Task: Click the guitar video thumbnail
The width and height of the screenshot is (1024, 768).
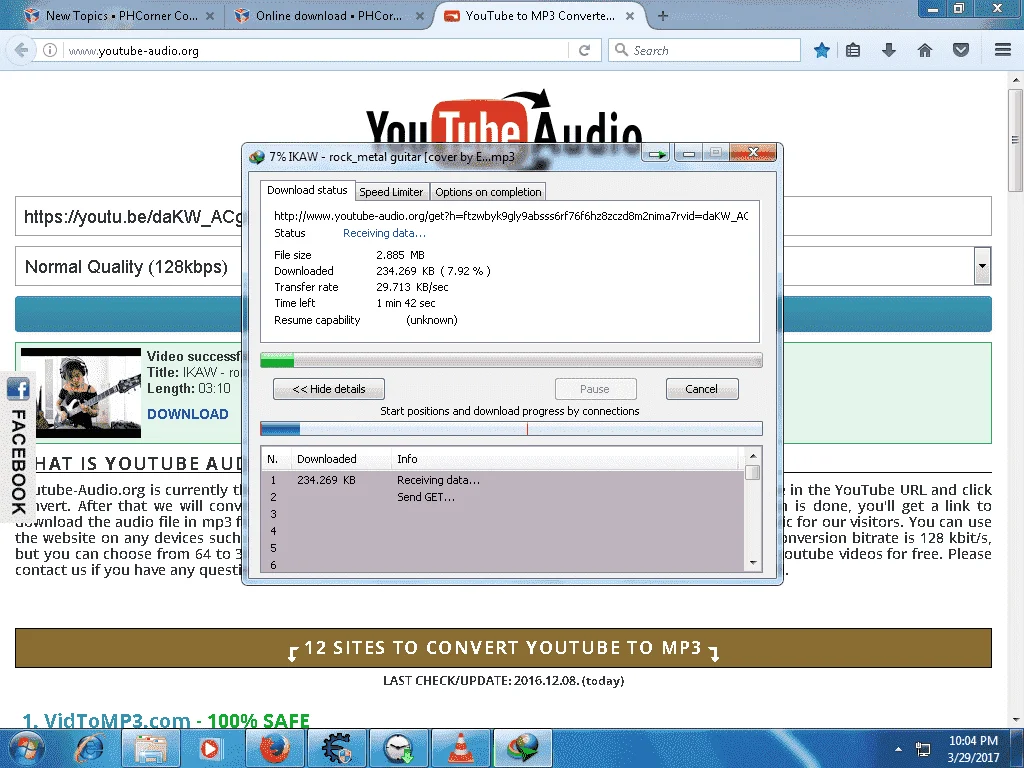Action: point(81,392)
